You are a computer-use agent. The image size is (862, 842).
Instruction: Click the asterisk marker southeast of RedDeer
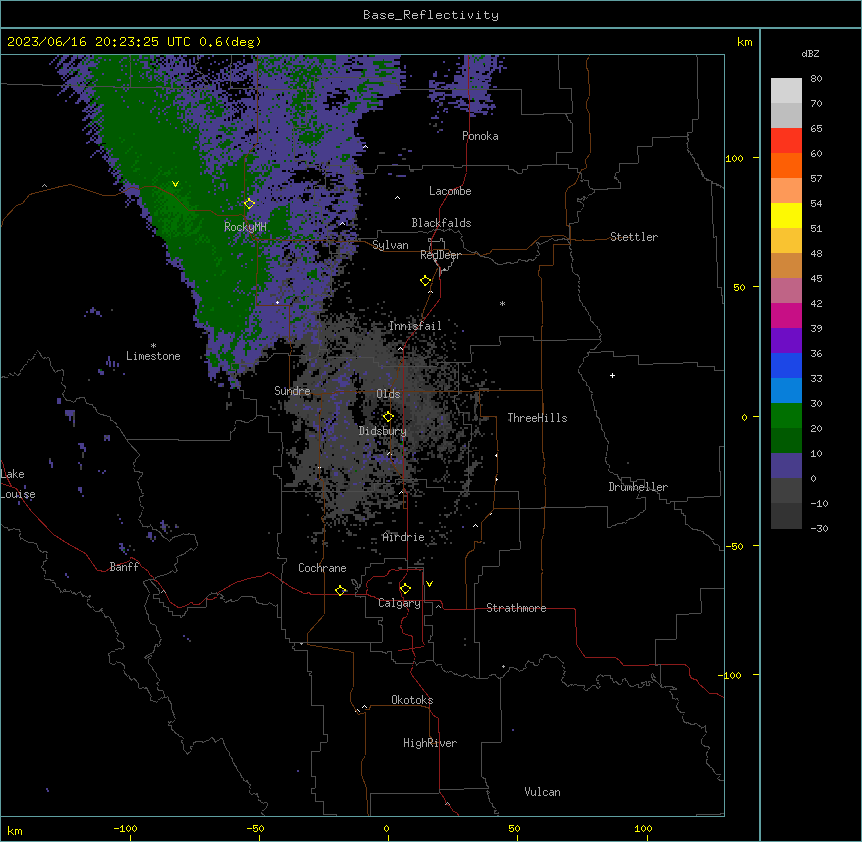coord(502,303)
